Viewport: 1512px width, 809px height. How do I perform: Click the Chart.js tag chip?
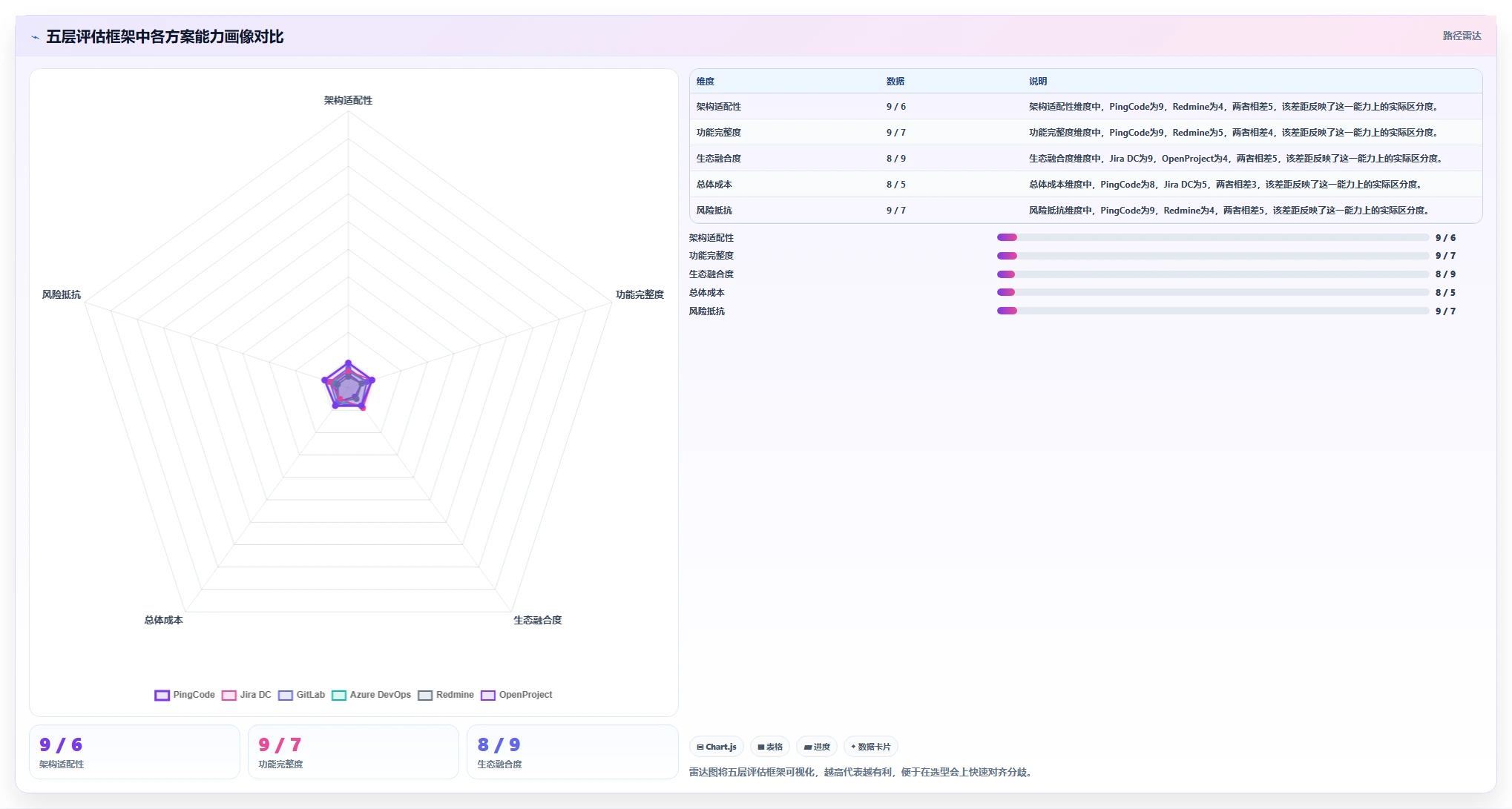[x=717, y=747]
